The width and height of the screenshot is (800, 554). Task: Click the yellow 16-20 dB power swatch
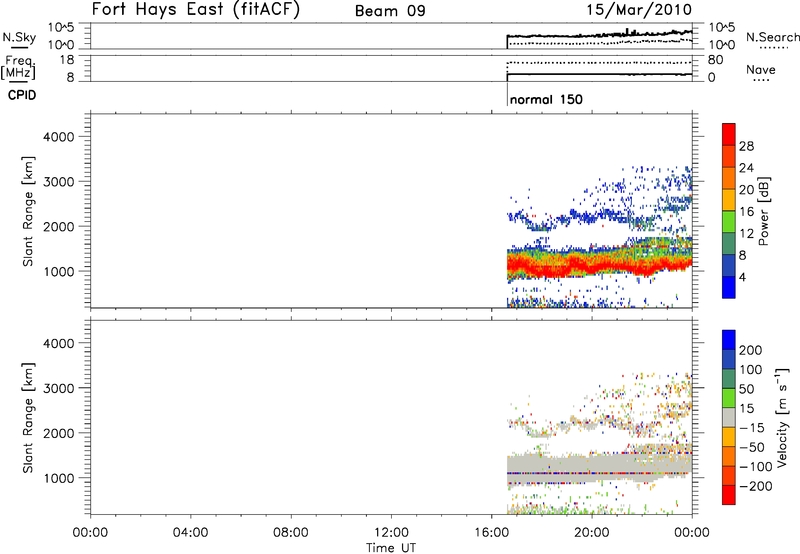[729, 200]
